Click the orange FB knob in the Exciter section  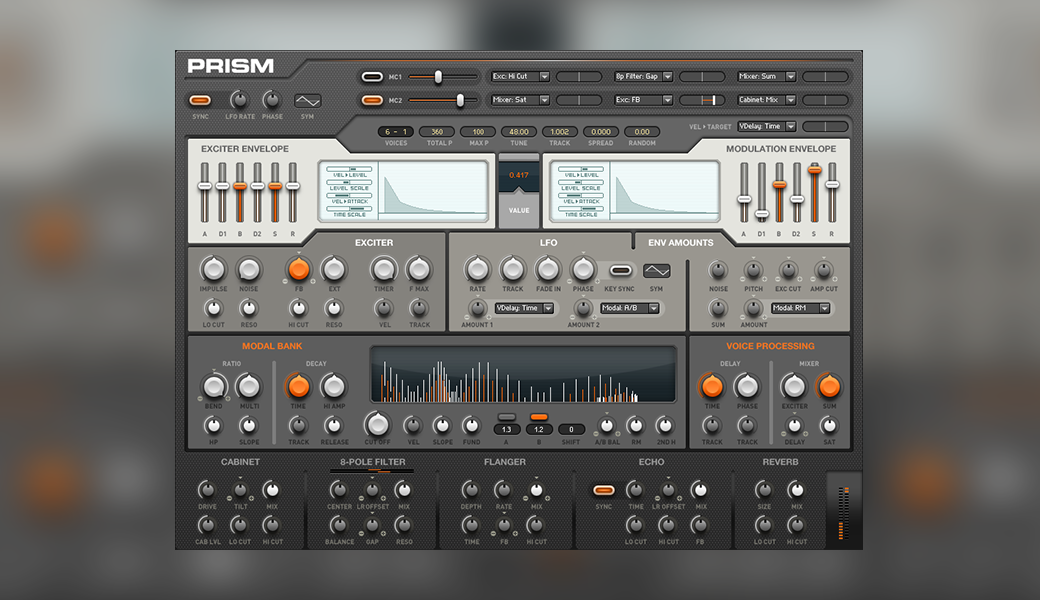click(x=298, y=269)
